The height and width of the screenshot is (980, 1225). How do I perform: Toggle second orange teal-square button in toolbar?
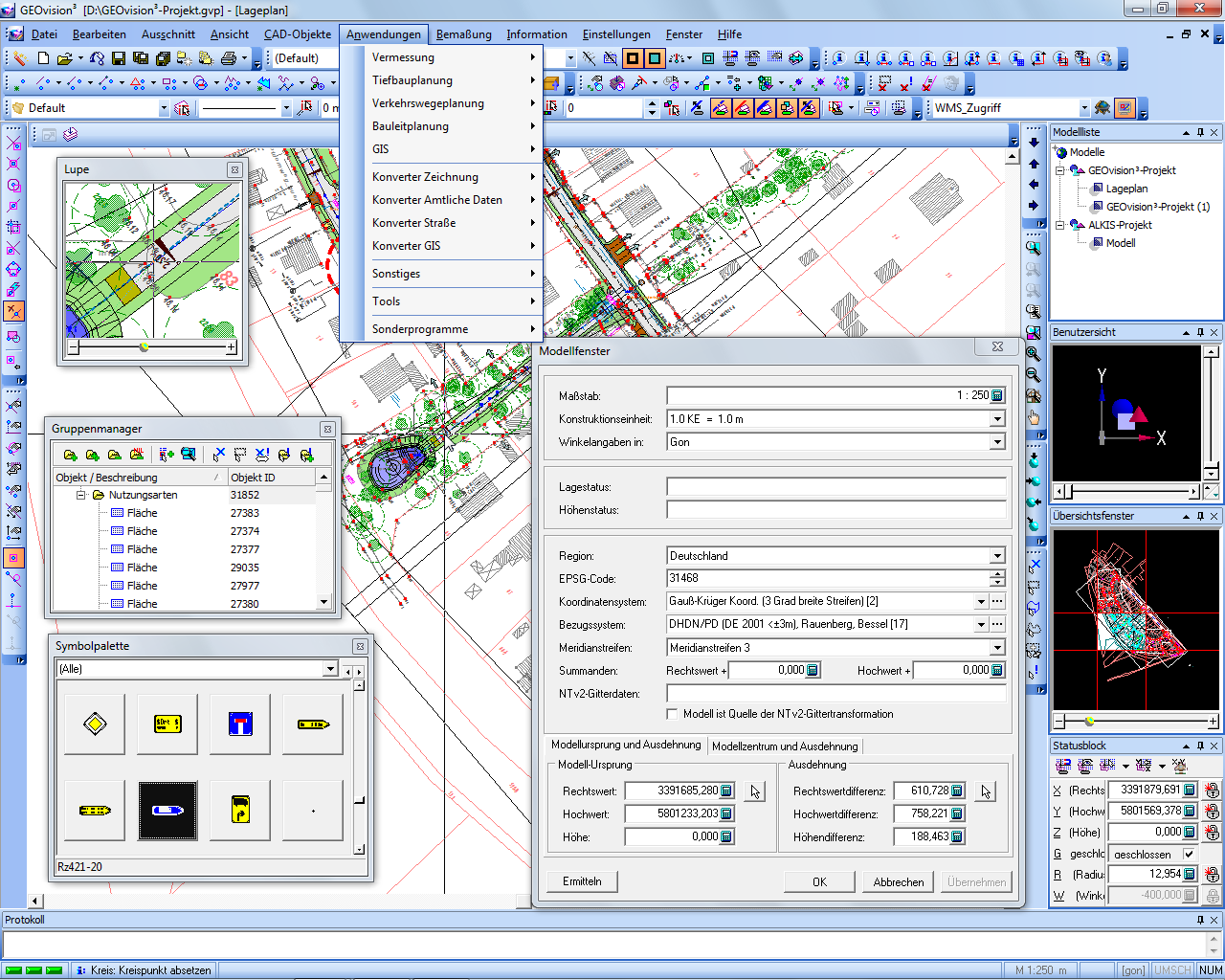click(655, 58)
